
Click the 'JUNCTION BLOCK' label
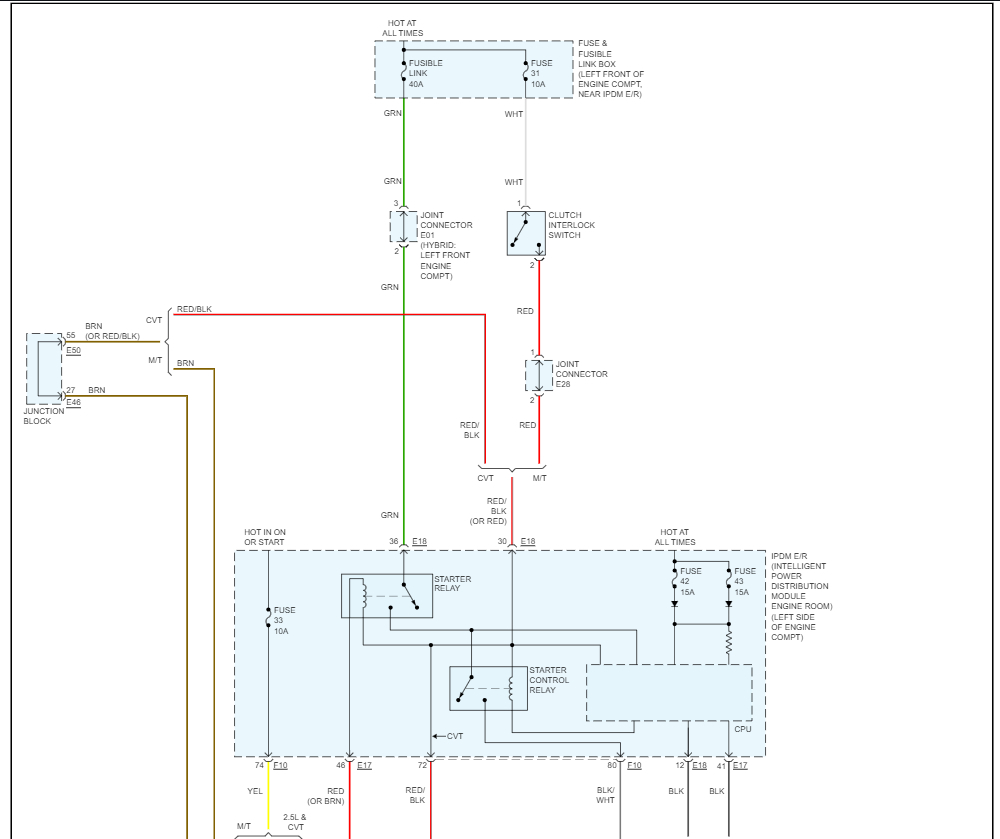(44, 416)
